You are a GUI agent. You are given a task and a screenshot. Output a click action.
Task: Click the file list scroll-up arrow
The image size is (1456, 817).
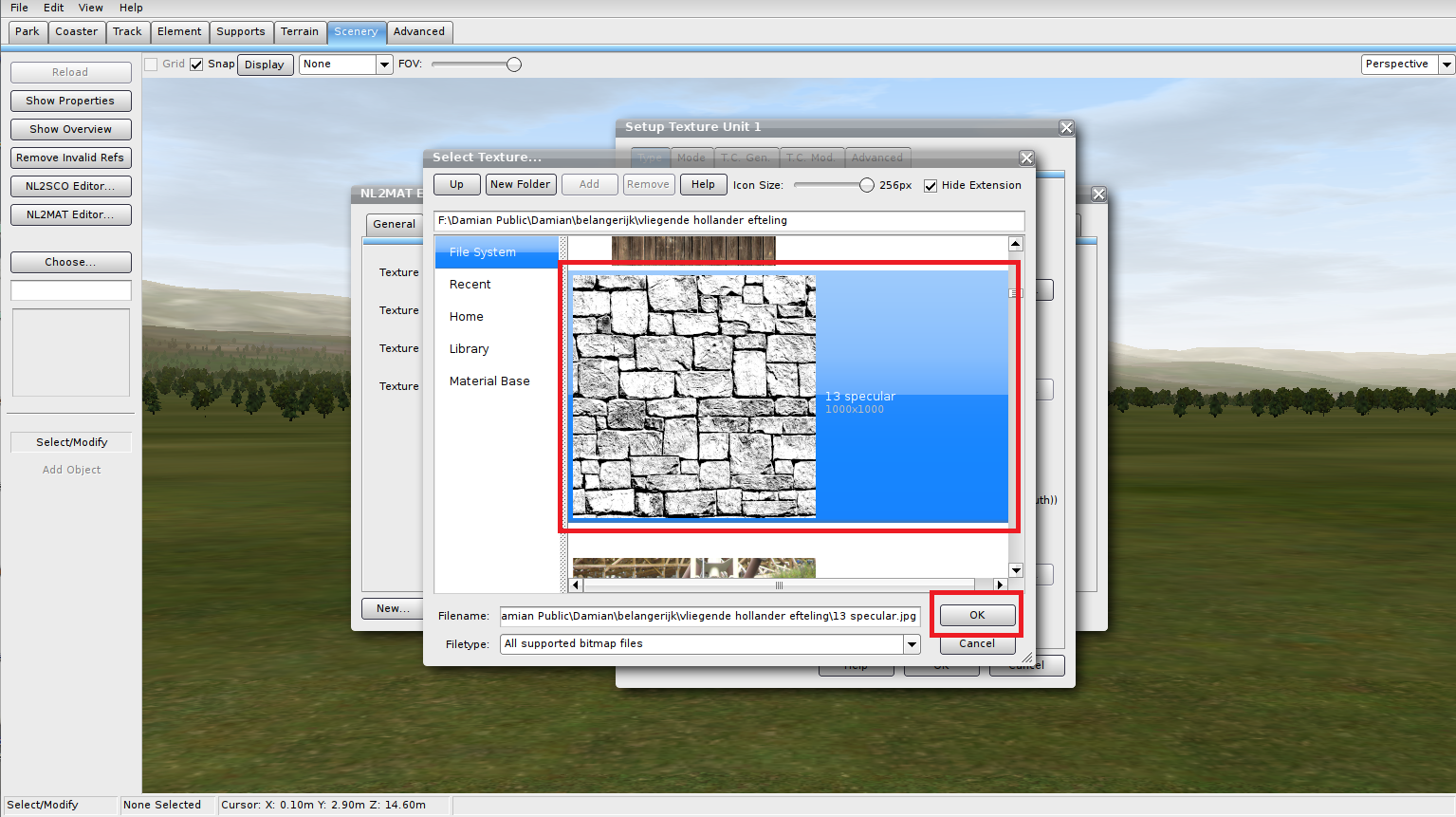[x=1016, y=244]
